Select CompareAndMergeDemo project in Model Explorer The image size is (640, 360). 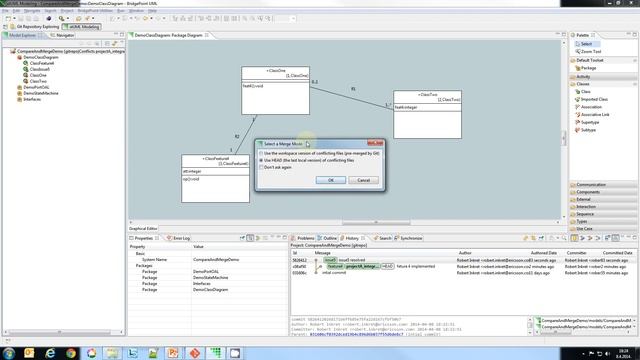67,51
